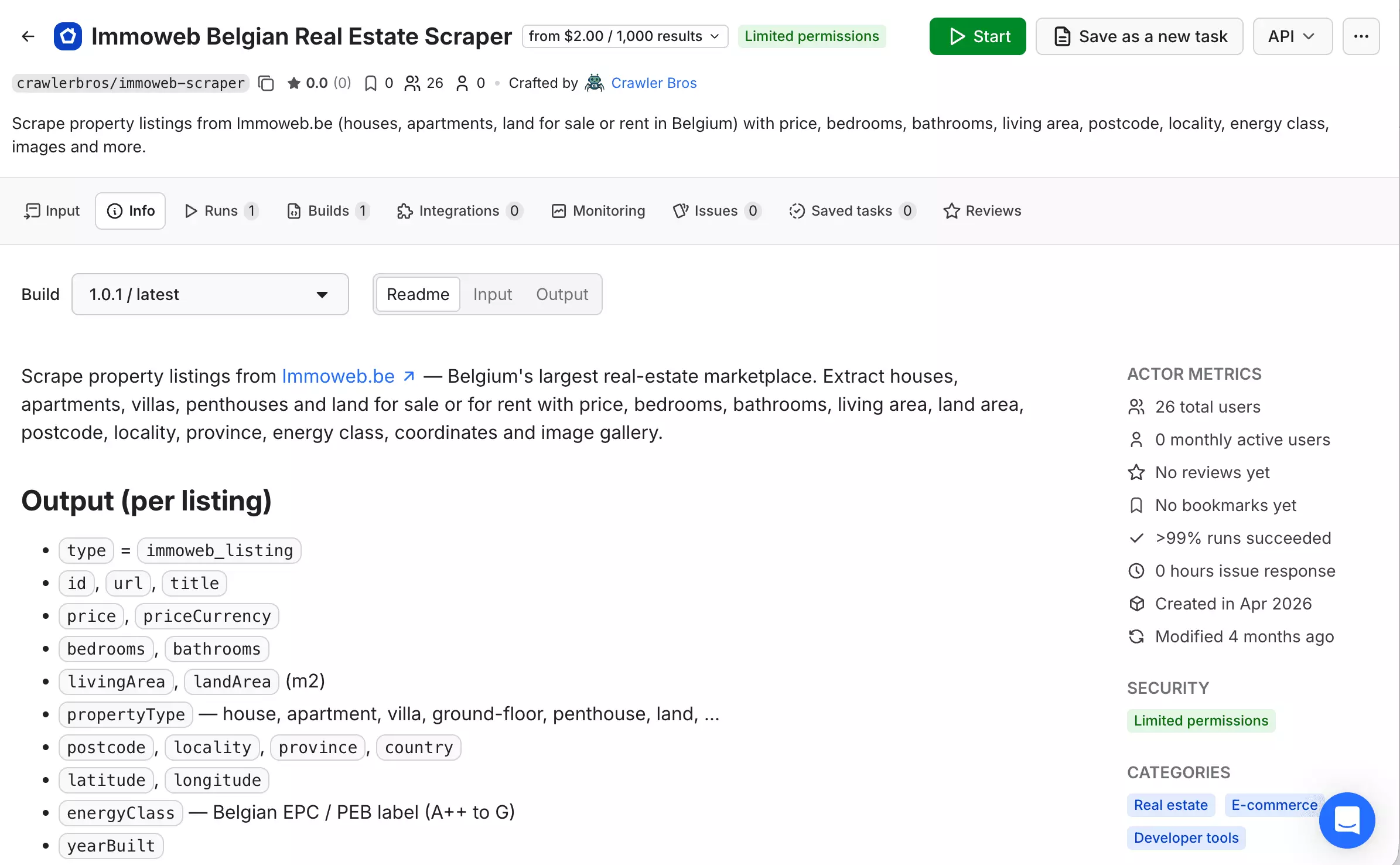Open the Real estate category
Image resolution: width=1400 pixels, height=865 pixels.
pyautogui.click(x=1170, y=805)
